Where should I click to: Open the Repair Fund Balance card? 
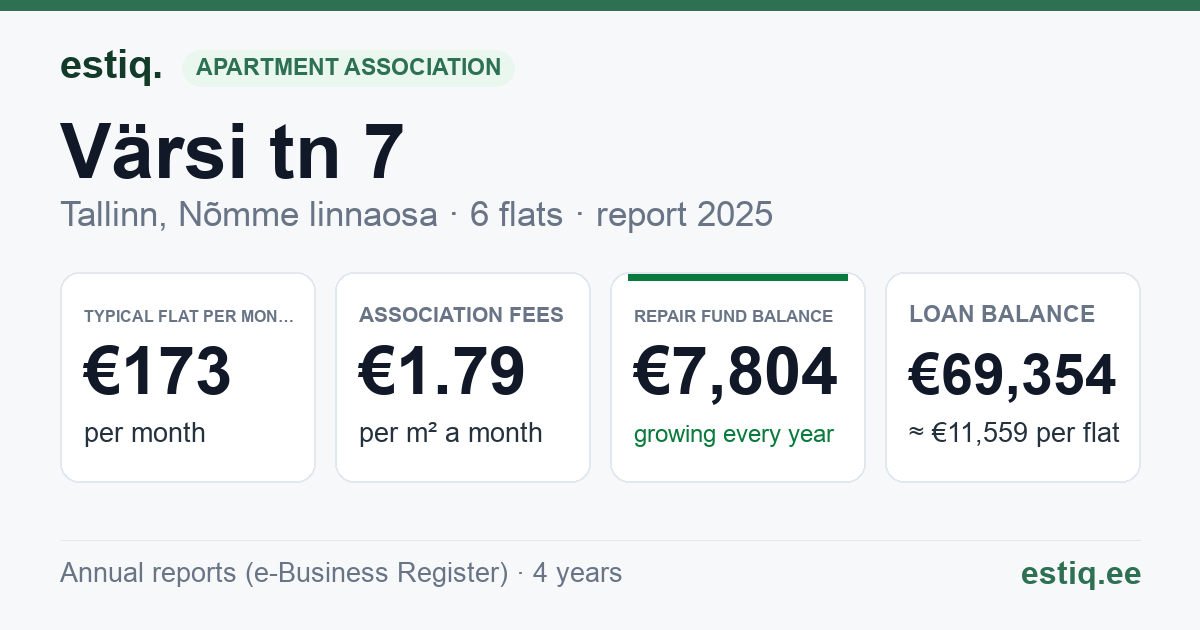click(738, 377)
